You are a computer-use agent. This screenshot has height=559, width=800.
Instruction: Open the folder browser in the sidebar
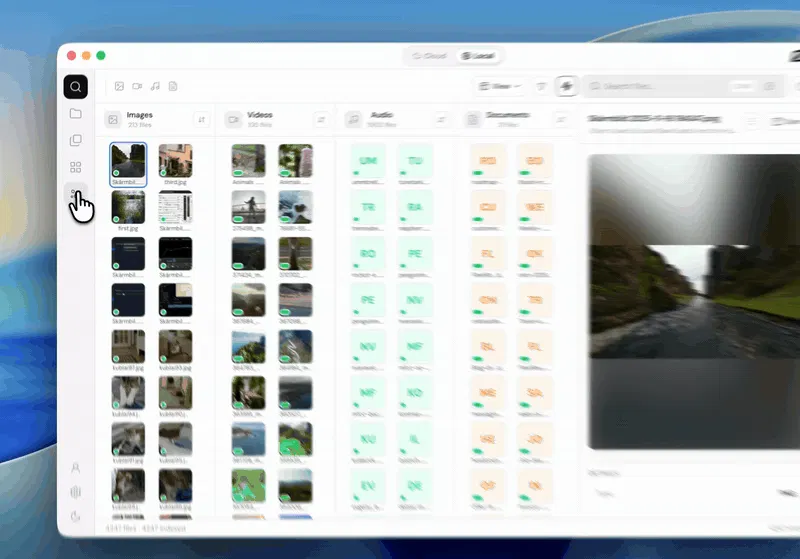(x=76, y=113)
